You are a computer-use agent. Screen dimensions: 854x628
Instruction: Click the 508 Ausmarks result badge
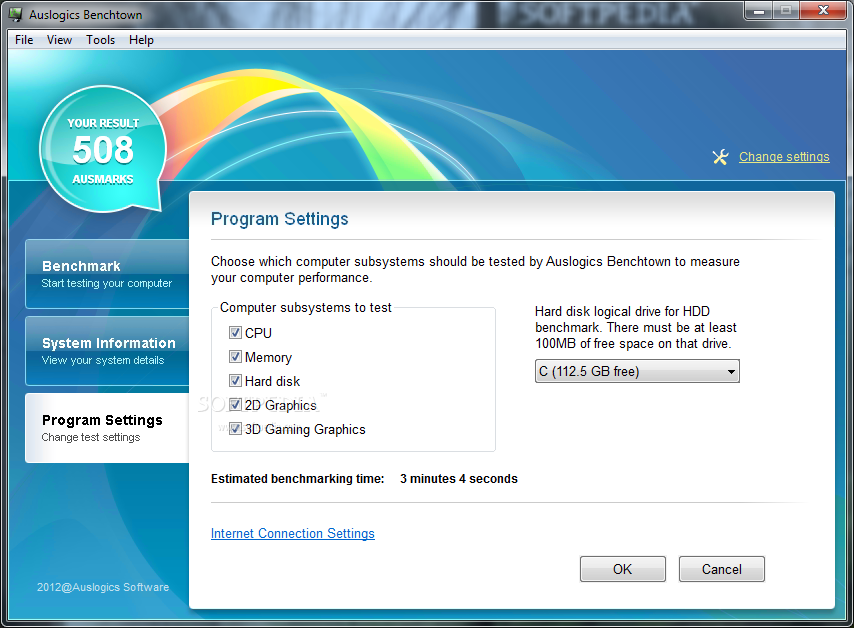pos(103,149)
